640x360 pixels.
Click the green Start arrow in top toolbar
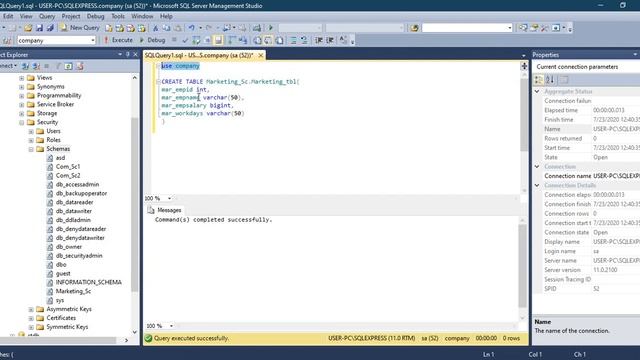(271, 28)
